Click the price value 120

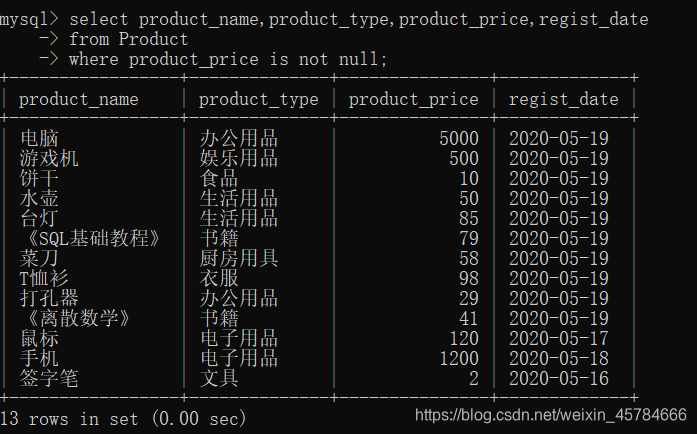pos(464,339)
